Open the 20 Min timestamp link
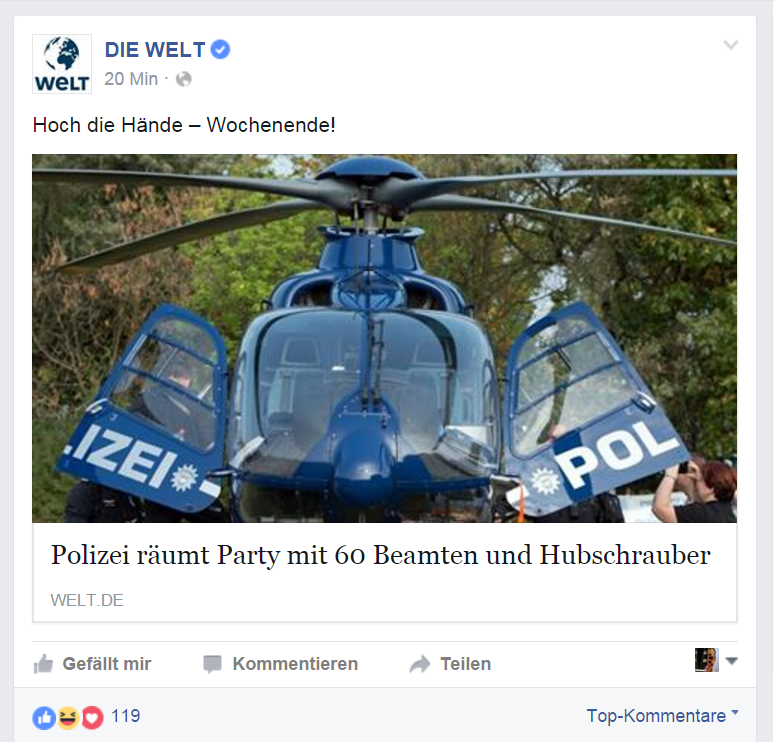774x742 pixels. [x=131, y=79]
